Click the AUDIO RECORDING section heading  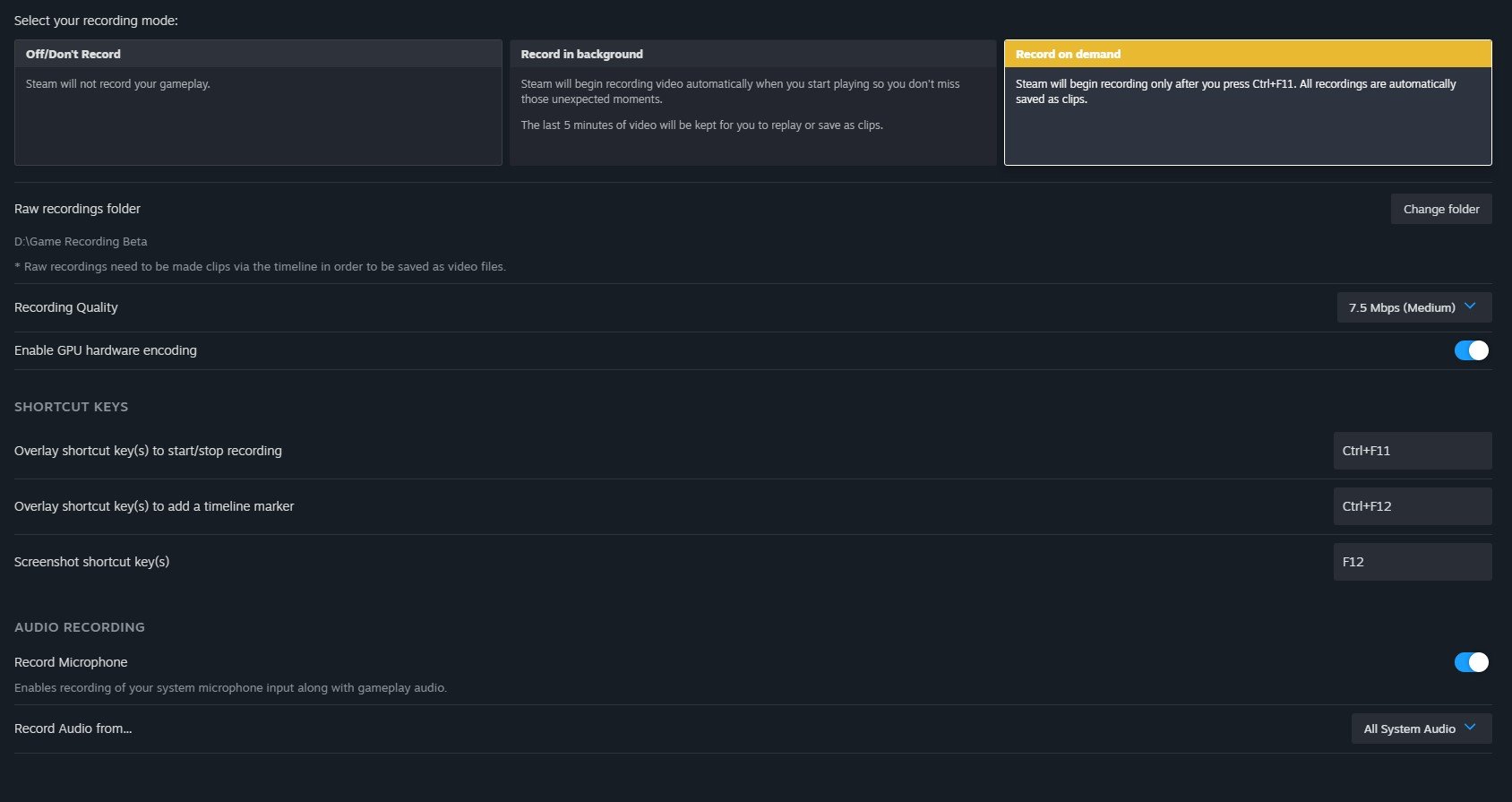(x=80, y=627)
